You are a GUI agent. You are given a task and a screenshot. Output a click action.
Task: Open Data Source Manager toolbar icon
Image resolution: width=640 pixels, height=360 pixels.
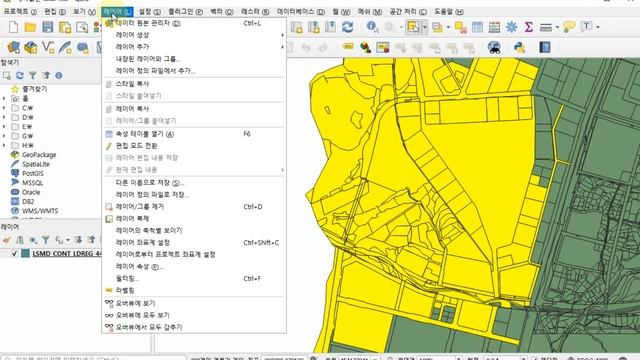pos(13,47)
